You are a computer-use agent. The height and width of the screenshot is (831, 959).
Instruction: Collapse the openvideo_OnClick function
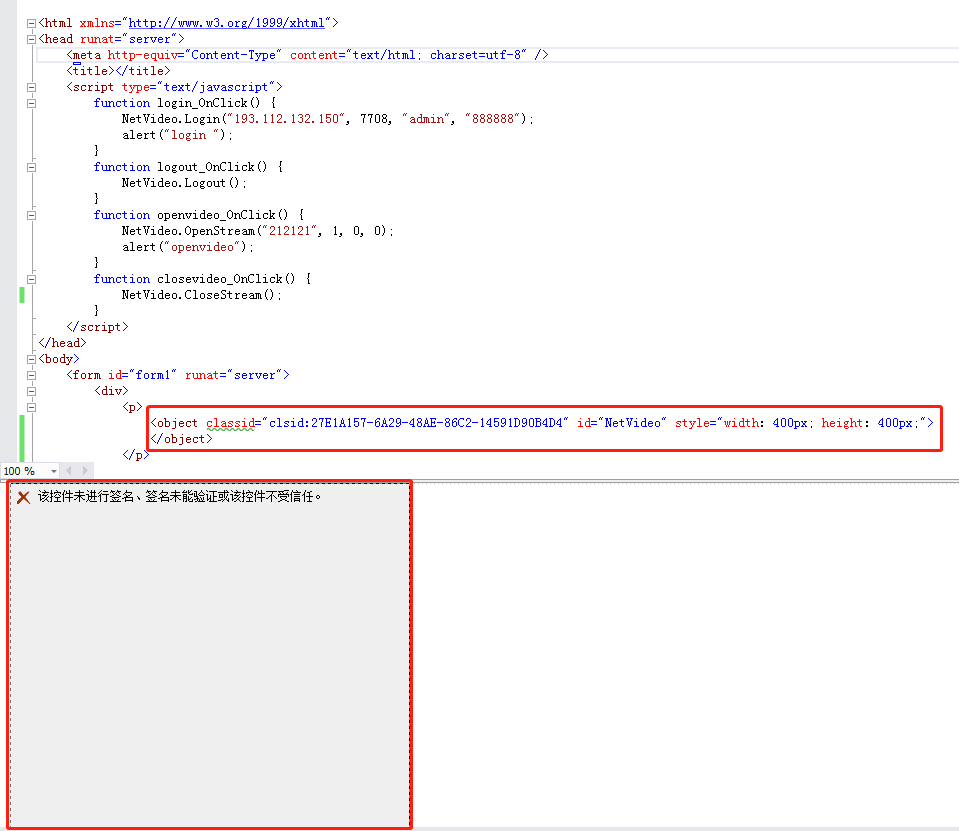[31, 215]
